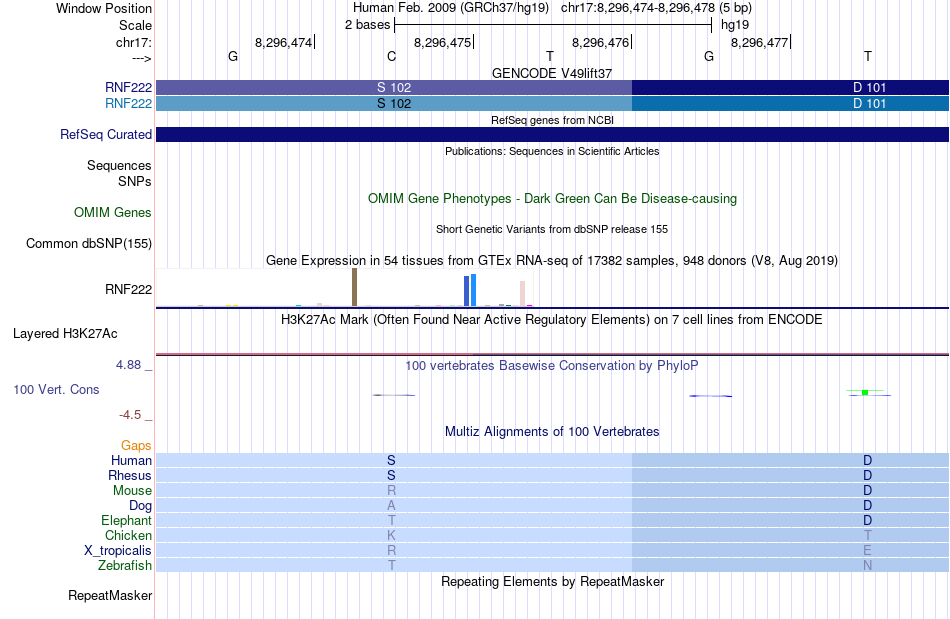Click the 'RefSeq genes from NCBI' title
950x619 pixels.
coord(552,120)
